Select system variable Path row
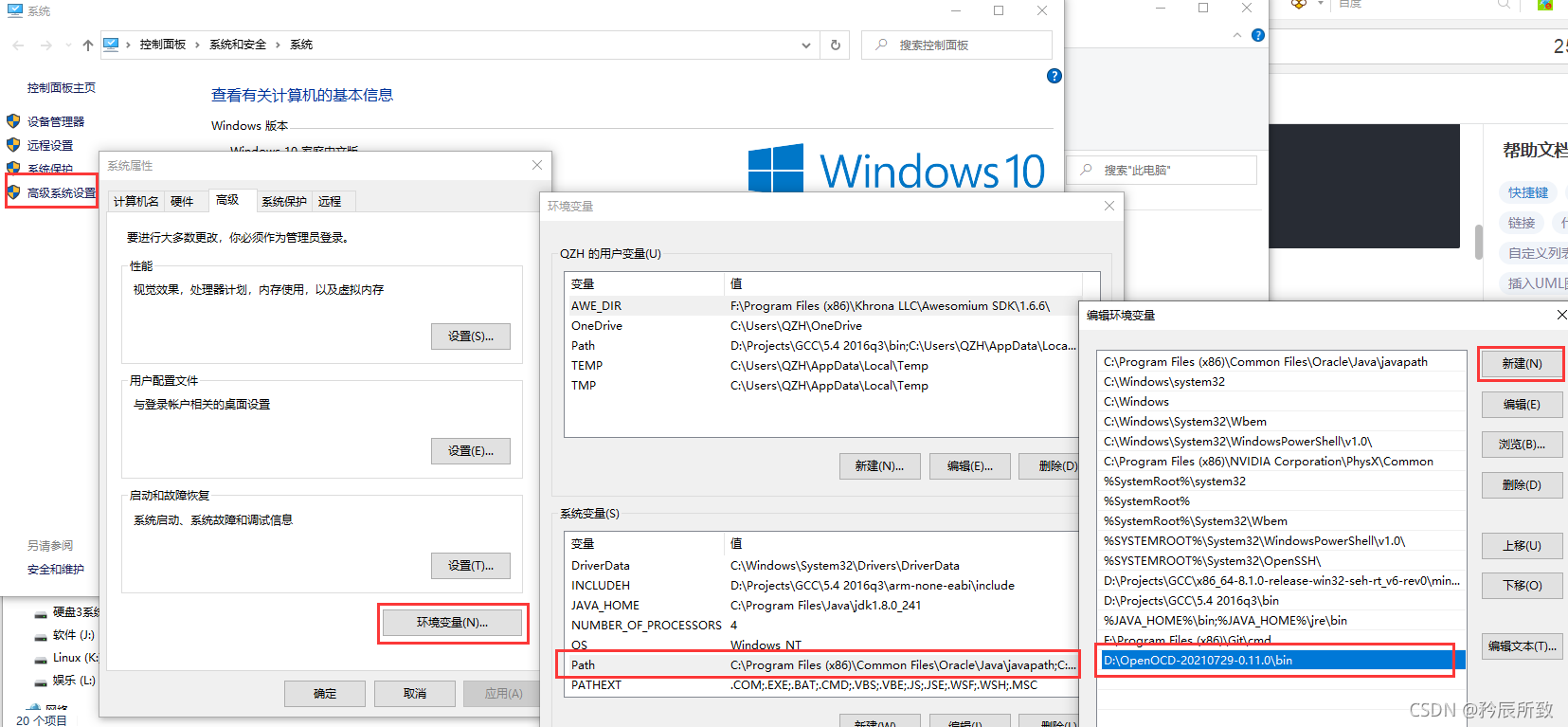 (822, 664)
